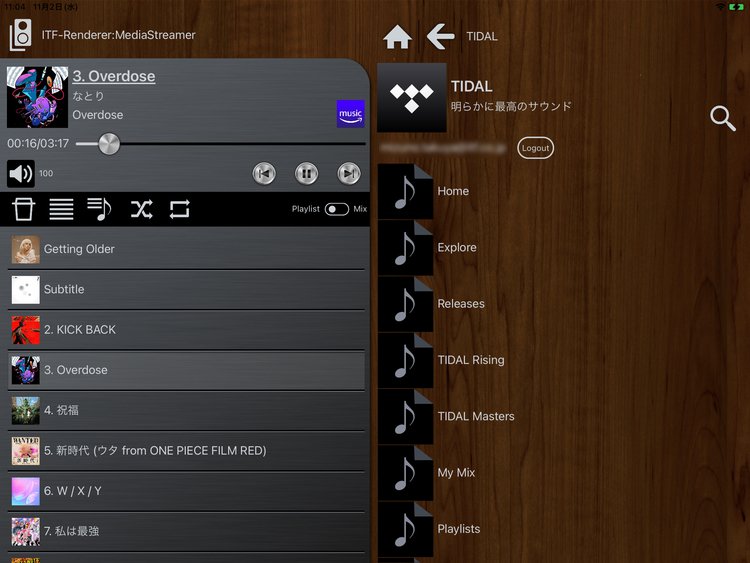
Task: Select the Releases menu label
Action: pyautogui.click(x=461, y=304)
